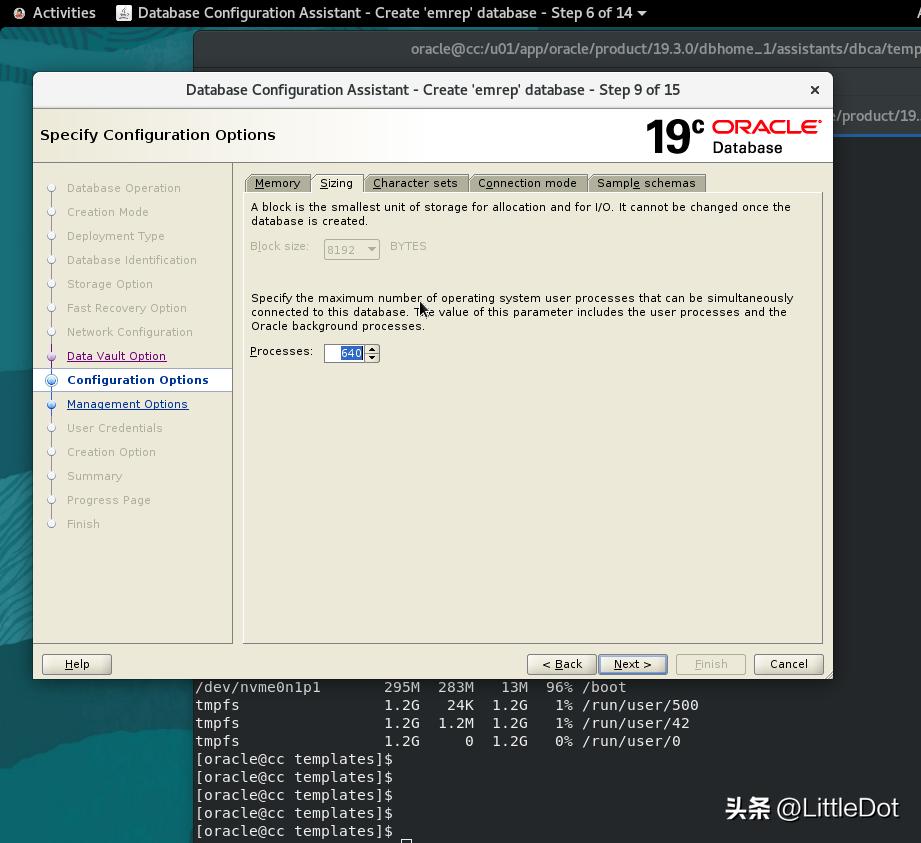Click the Java app icon in top bar
Screen dimensions: 921x843
pyautogui.click(x=124, y=13)
